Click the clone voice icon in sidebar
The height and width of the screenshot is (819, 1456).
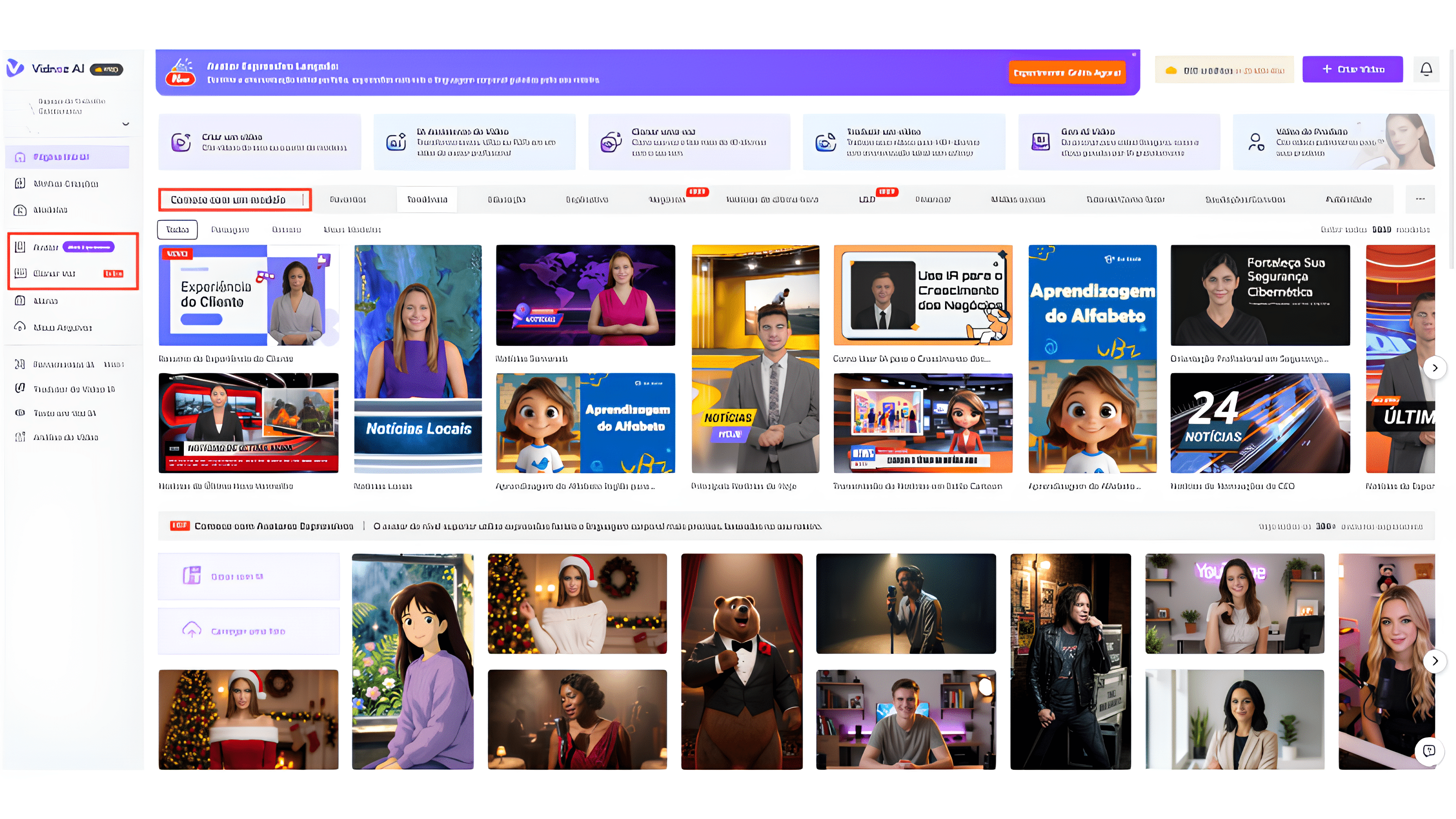(20, 273)
